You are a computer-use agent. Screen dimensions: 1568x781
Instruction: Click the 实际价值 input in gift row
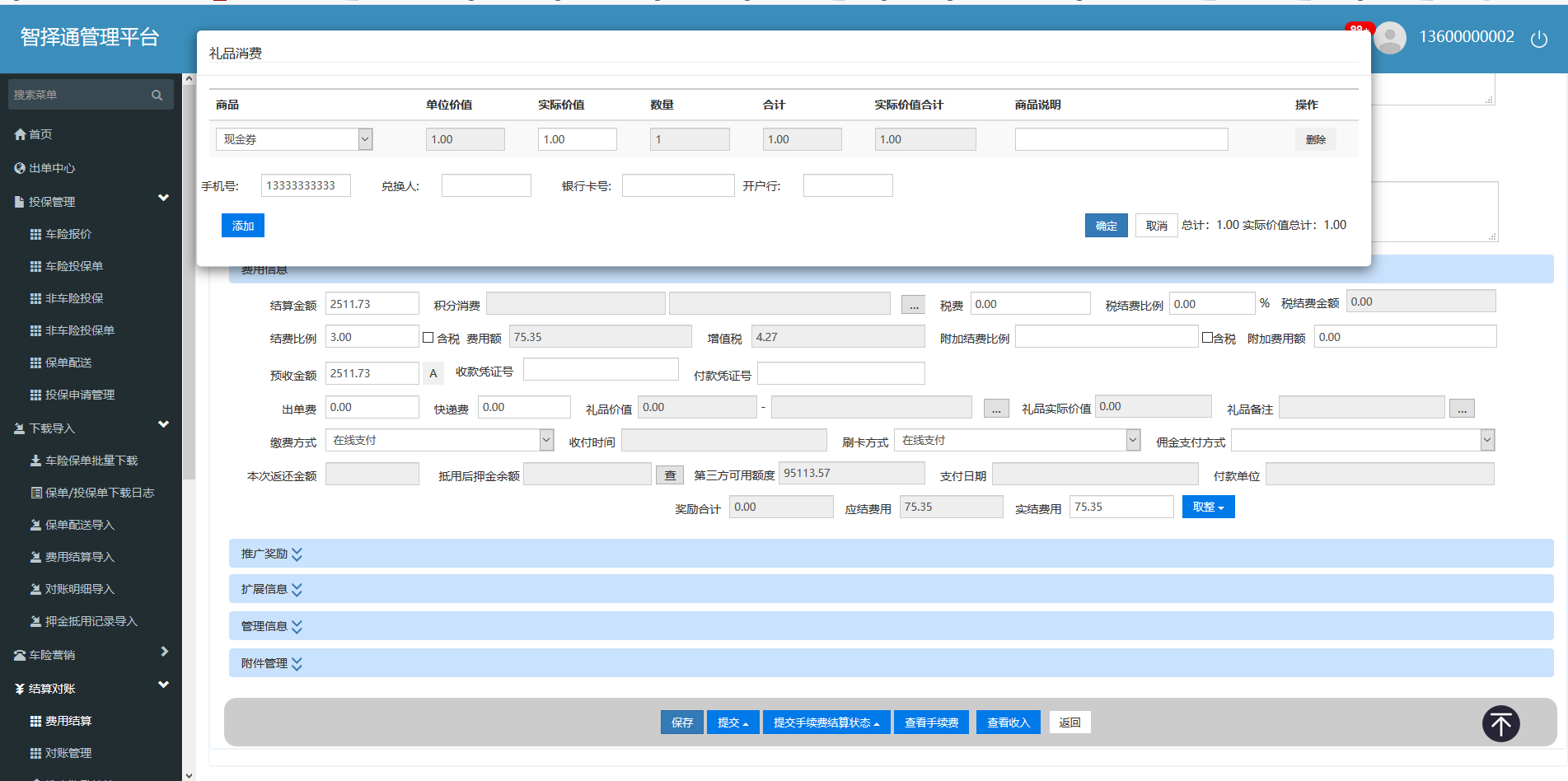[x=578, y=139]
